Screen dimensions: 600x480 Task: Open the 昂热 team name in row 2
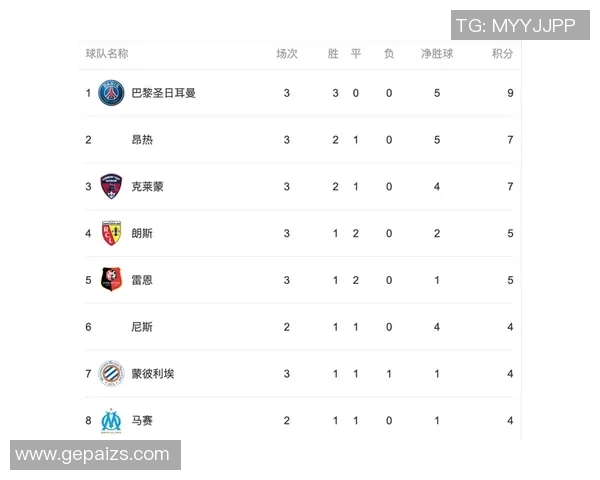[142, 140]
